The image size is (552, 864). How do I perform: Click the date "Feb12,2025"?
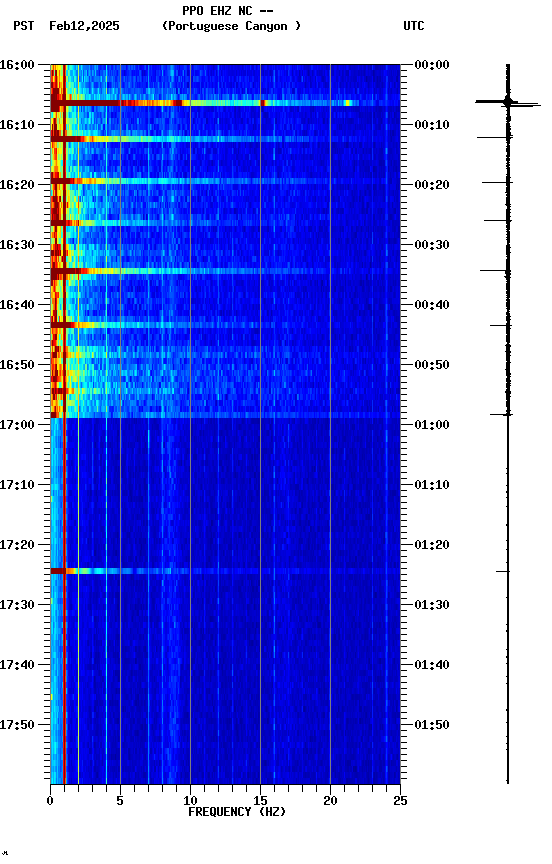84,26
